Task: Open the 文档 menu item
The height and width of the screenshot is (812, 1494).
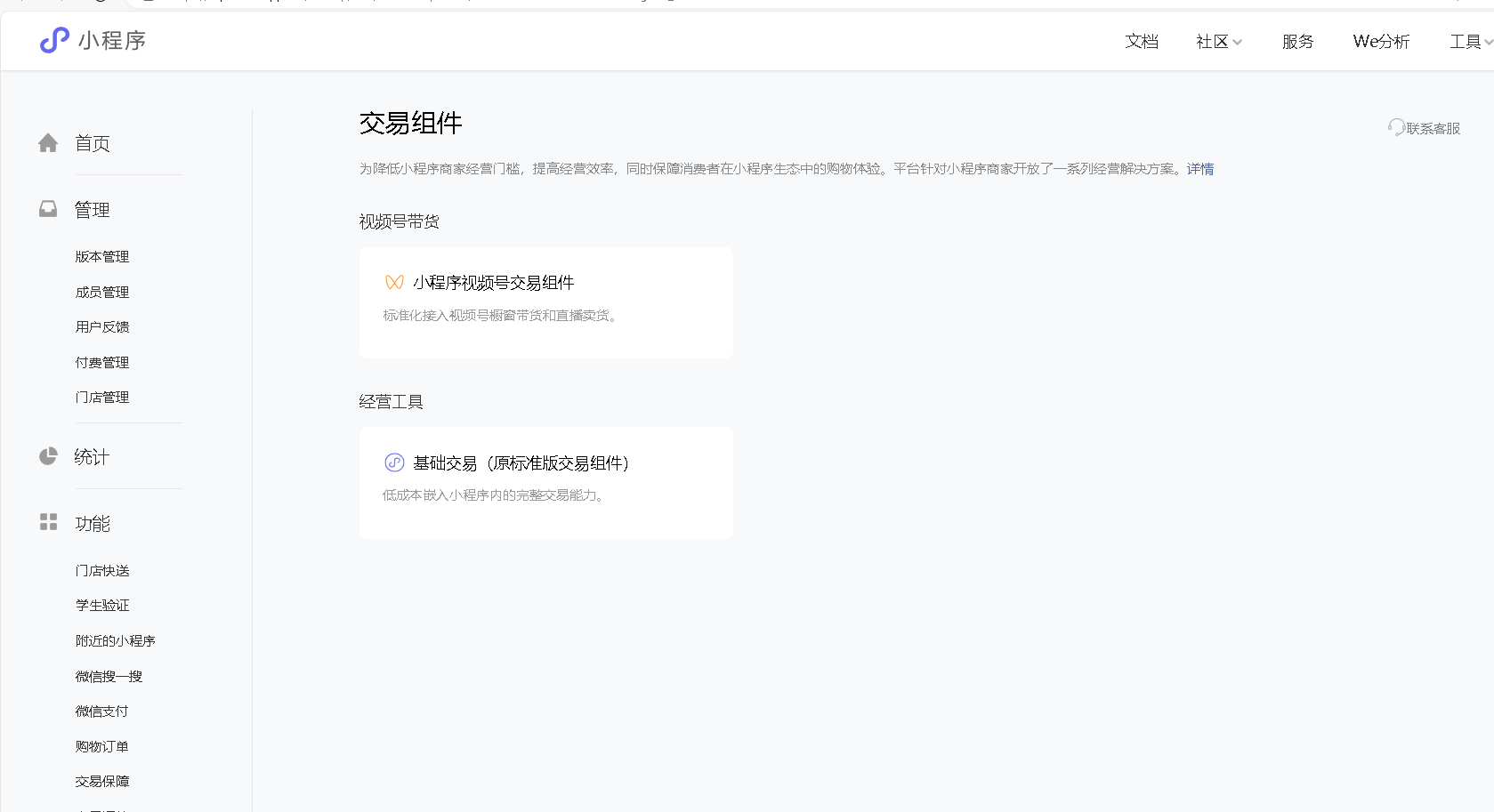Action: tap(1142, 42)
